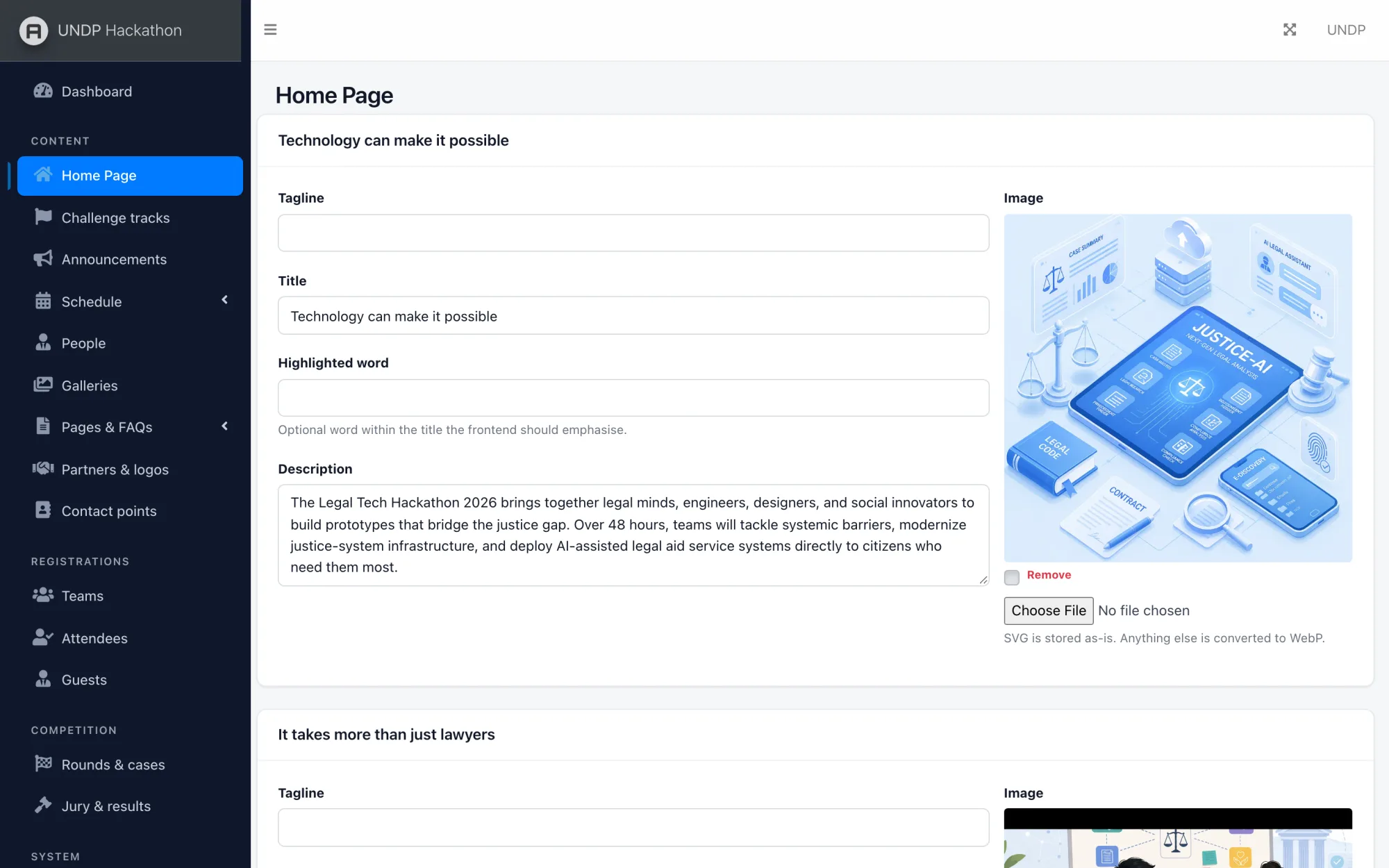This screenshot has height=868, width=1389.
Task: Select Home Page in the sidebar
Action: (130, 176)
